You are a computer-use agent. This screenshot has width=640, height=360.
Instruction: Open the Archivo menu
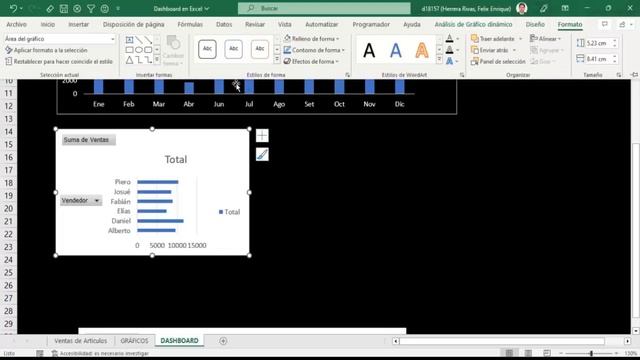click(x=17, y=24)
